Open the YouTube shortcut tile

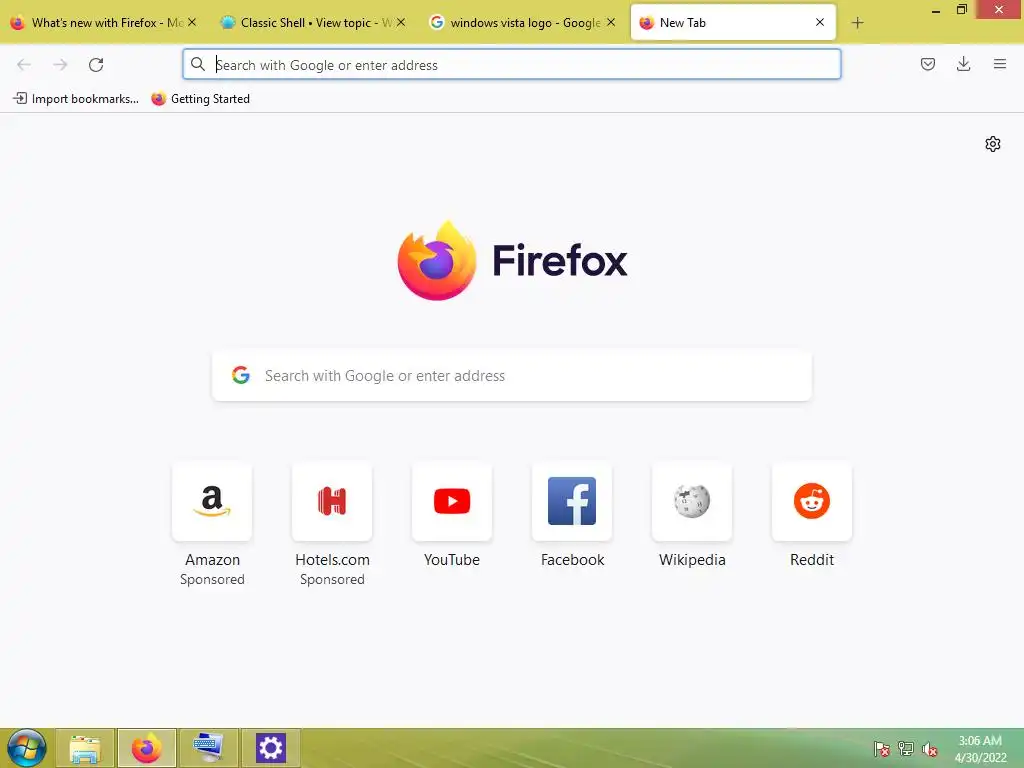452,502
